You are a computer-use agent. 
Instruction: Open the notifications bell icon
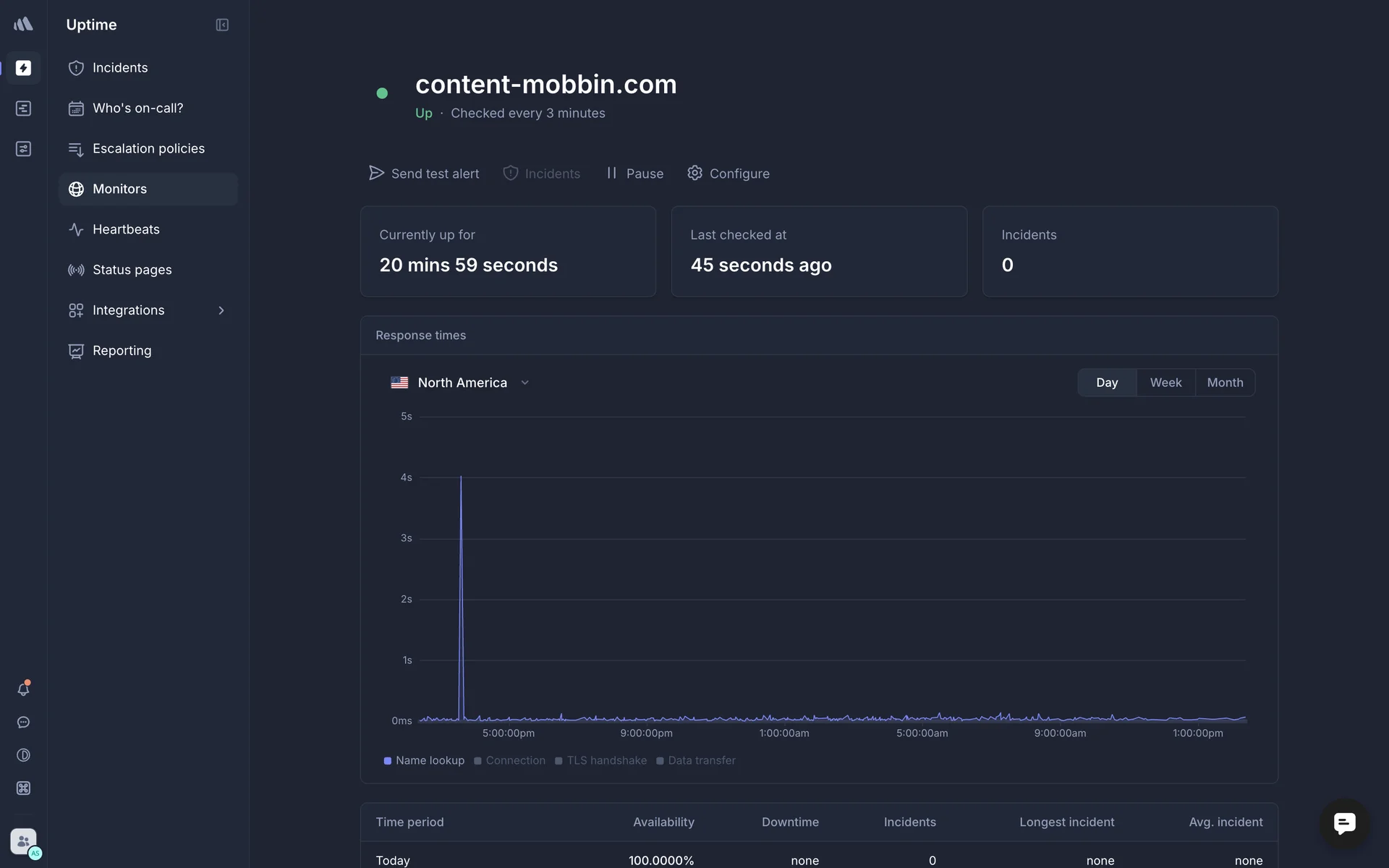coord(23,689)
